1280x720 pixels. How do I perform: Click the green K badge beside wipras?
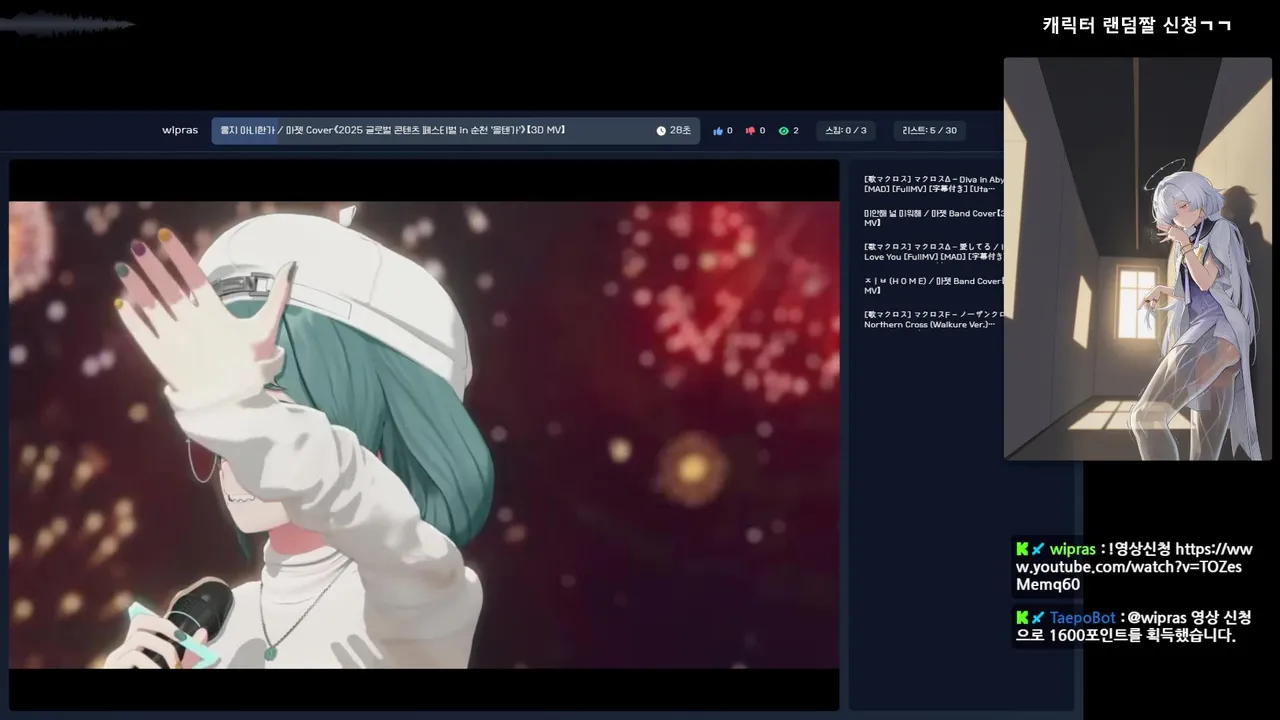(x=1022, y=549)
